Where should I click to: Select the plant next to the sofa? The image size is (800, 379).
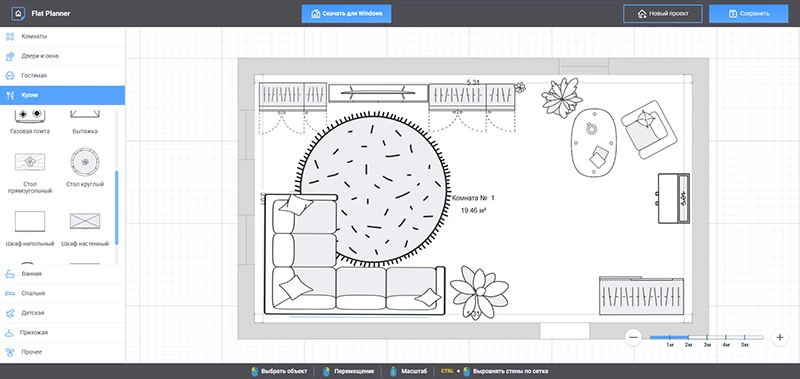pyautogui.click(x=480, y=292)
